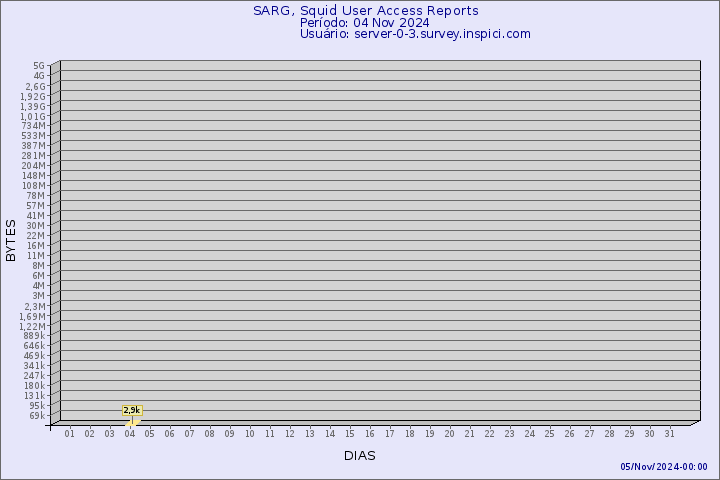Screen dimensions: 720x480
Task: Click the 78M y-axis value
Action: click(36, 196)
